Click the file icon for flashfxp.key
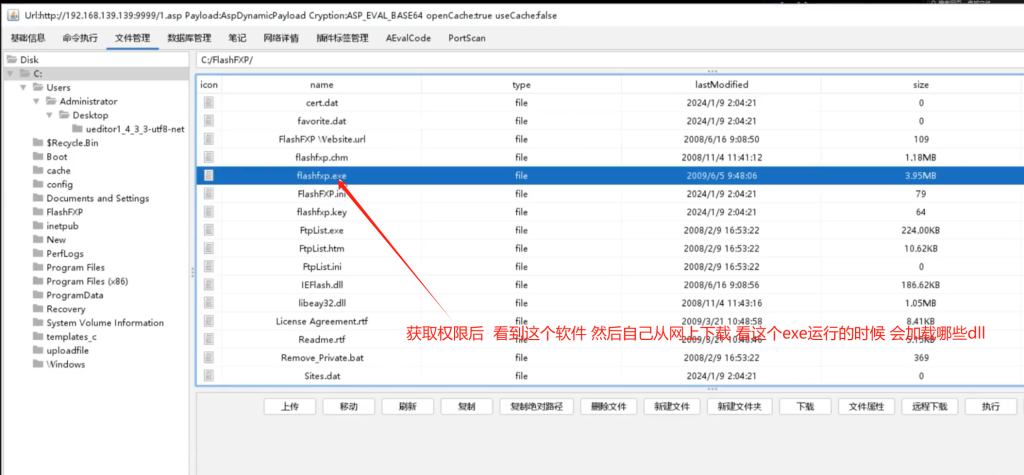This screenshot has height=475, width=1024. click(209, 212)
